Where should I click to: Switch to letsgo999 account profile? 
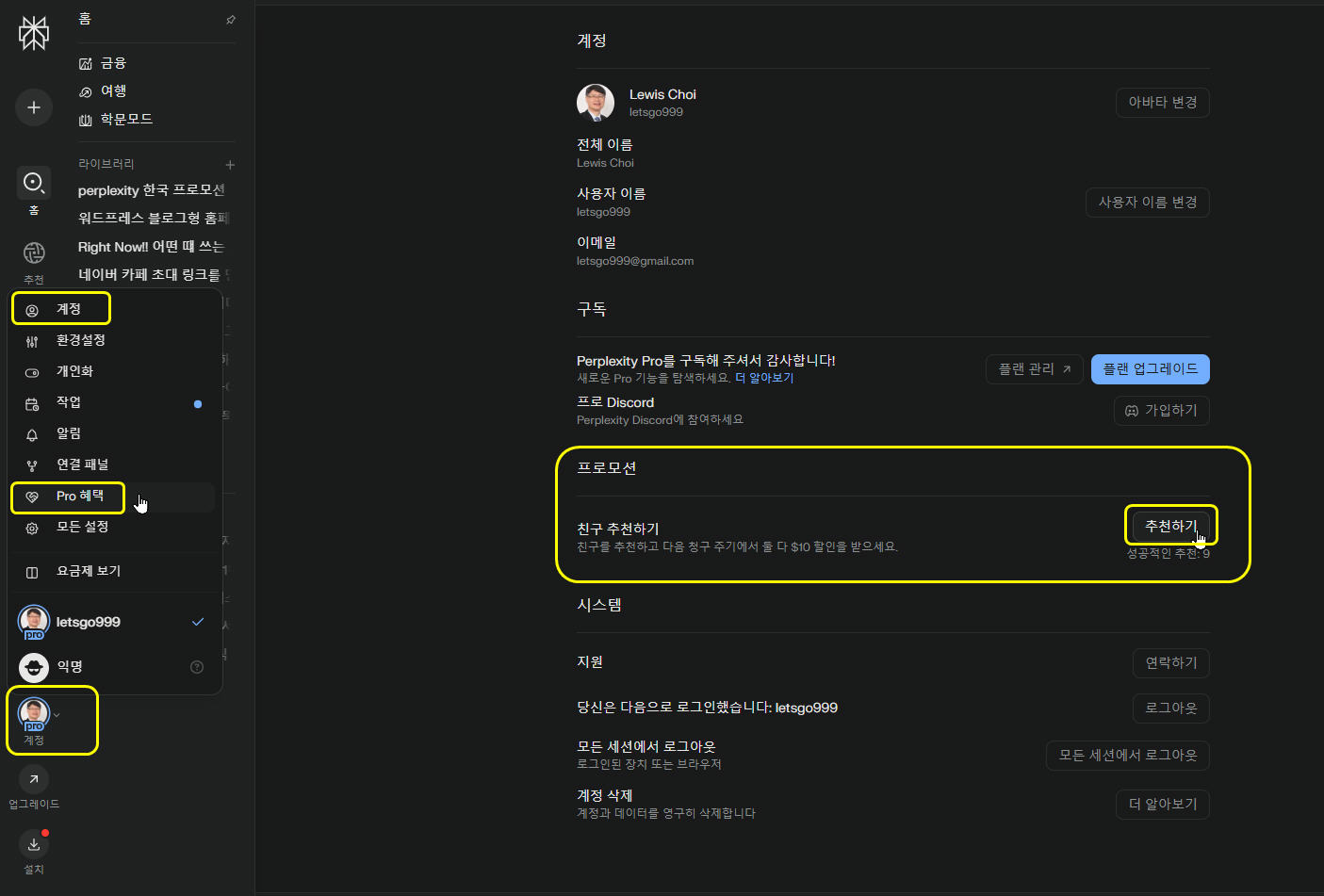click(x=115, y=622)
